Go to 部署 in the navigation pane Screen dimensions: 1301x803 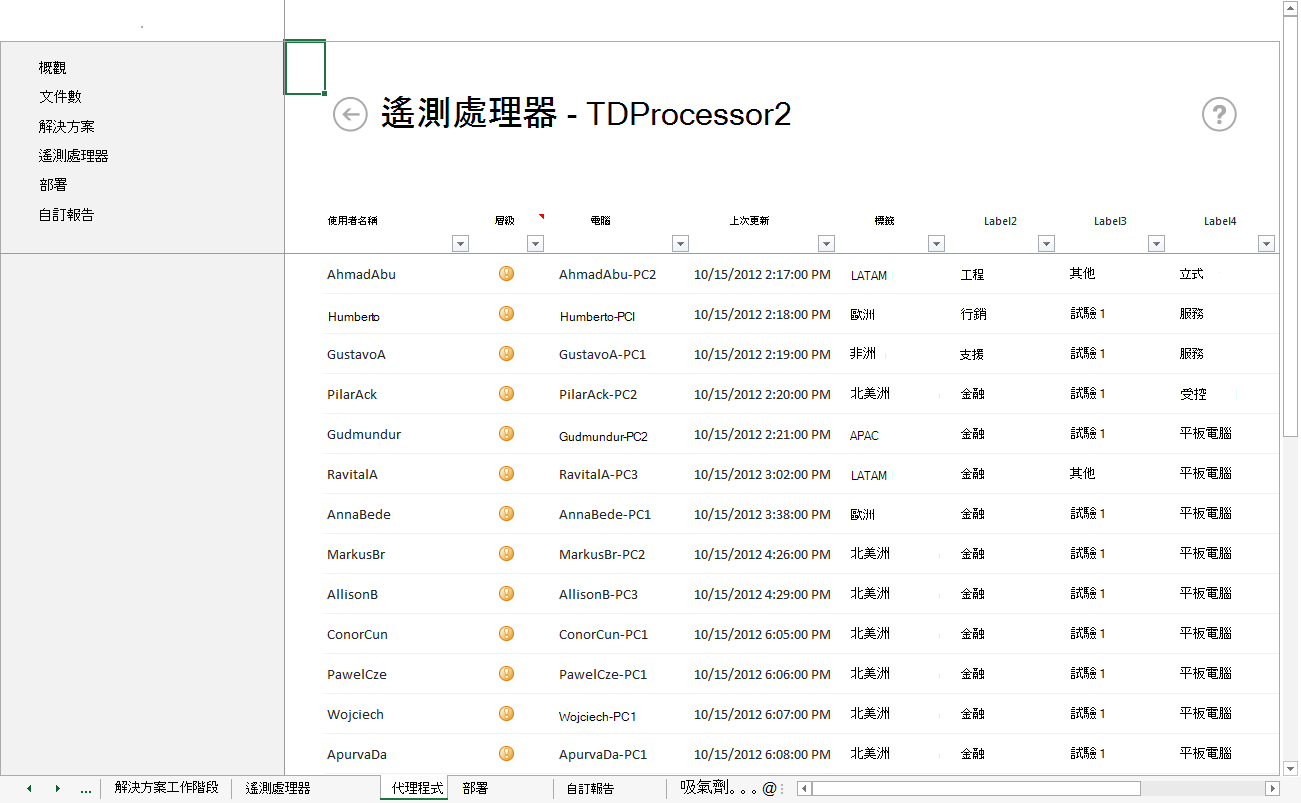(x=52, y=185)
